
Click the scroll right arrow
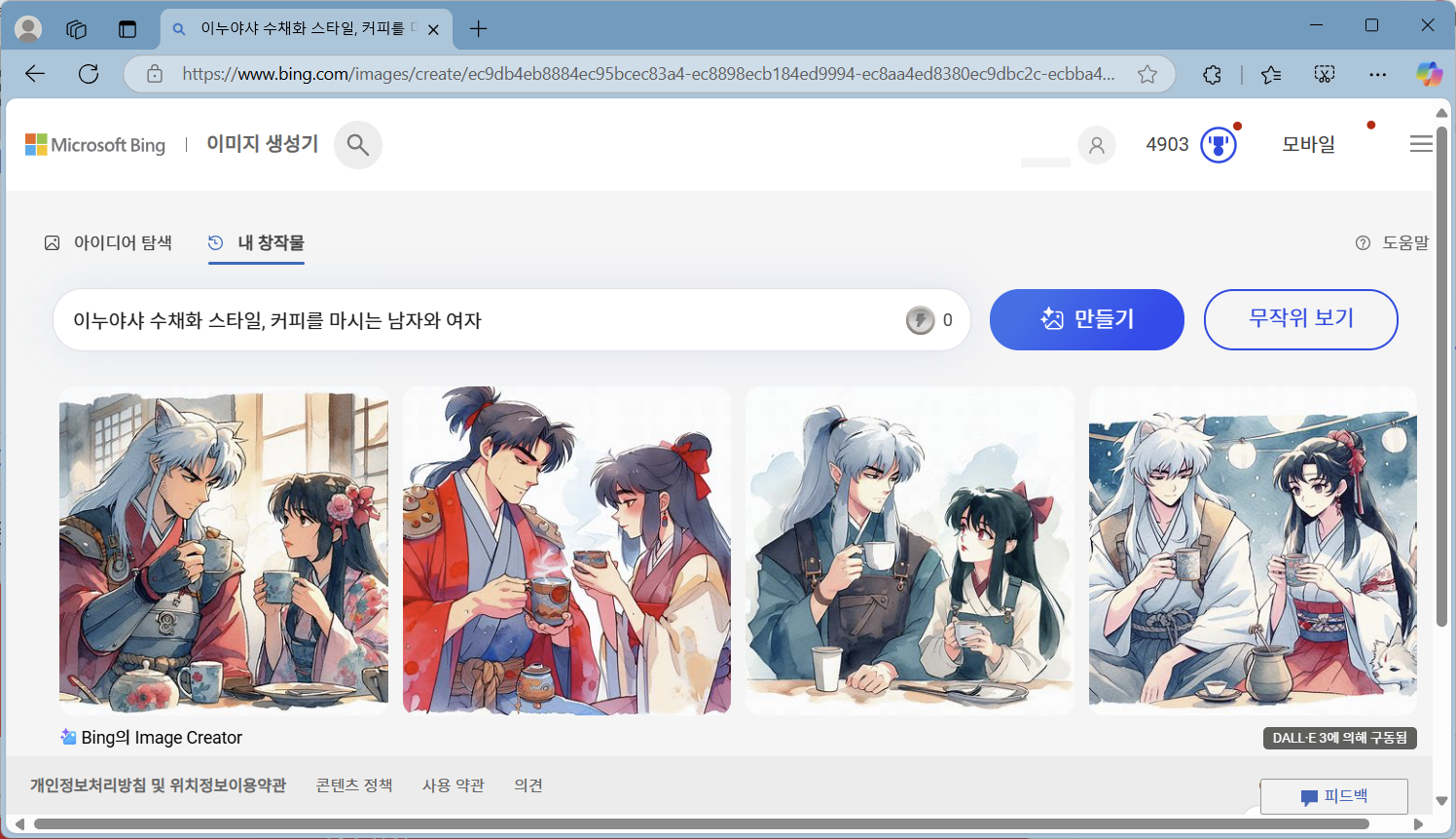[1419, 824]
